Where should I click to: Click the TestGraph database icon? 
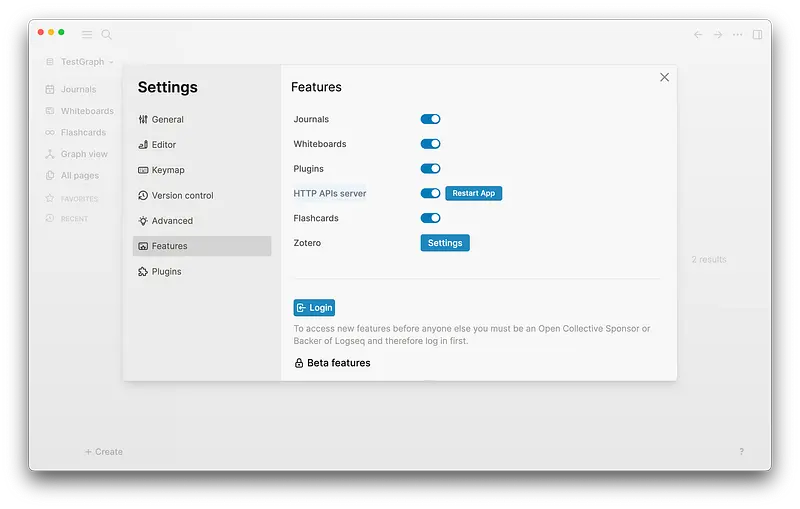pyautogui.click(x=49, y=62)
